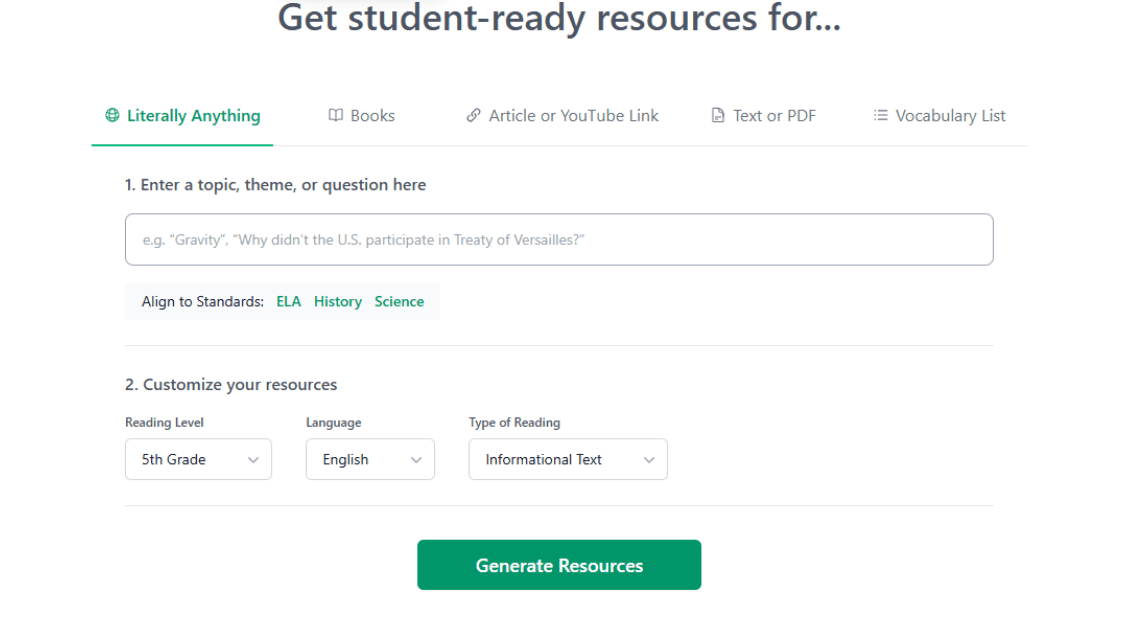Viewport: 1130px width, 634px height.
Task: Click the document icon beside Text or PDF
Action: click(718, 116)
